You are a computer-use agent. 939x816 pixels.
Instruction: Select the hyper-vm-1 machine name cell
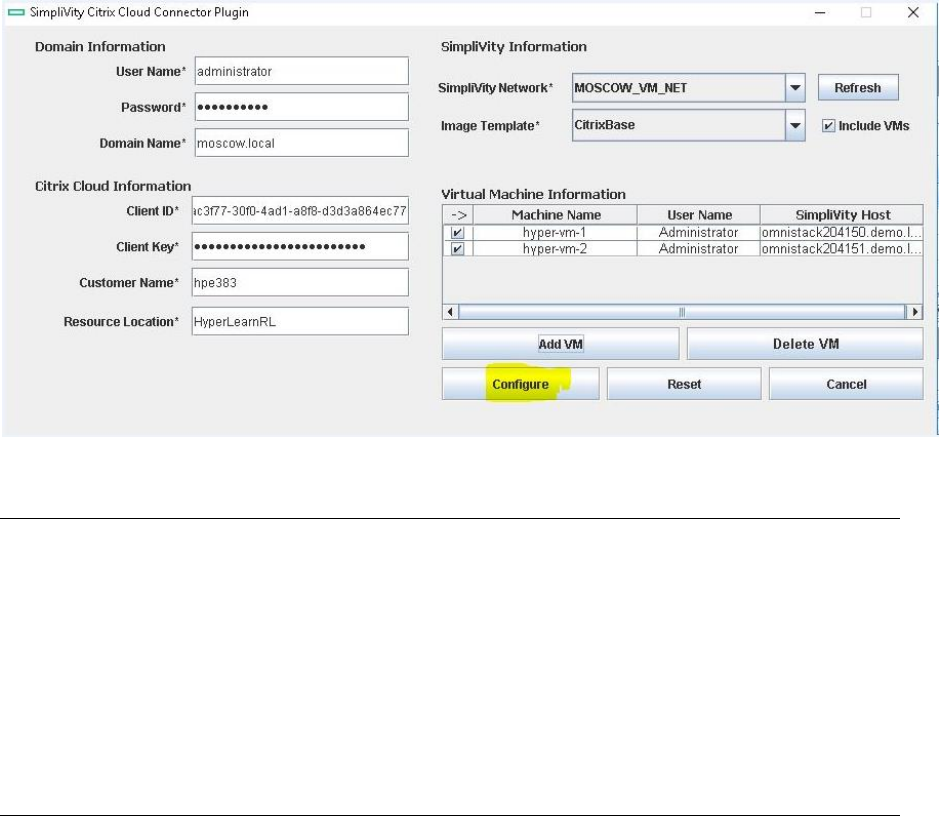tap(555, 232)
